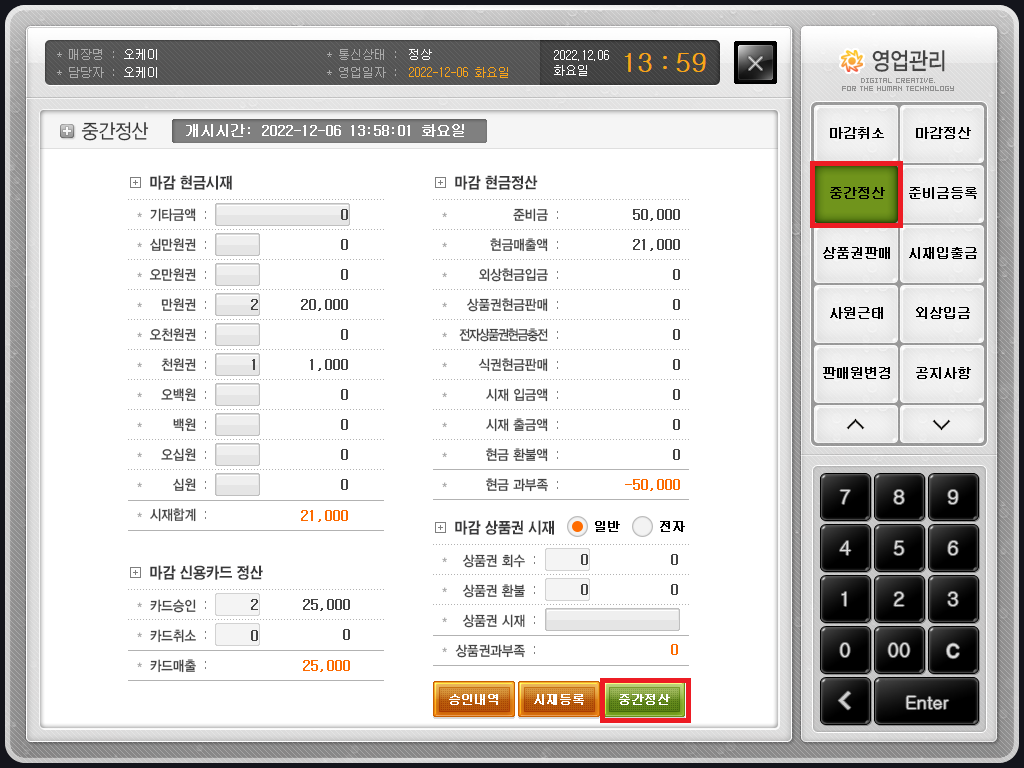Close the window with the X button
The image size is (1024, 768).
[x=755, y=63]
